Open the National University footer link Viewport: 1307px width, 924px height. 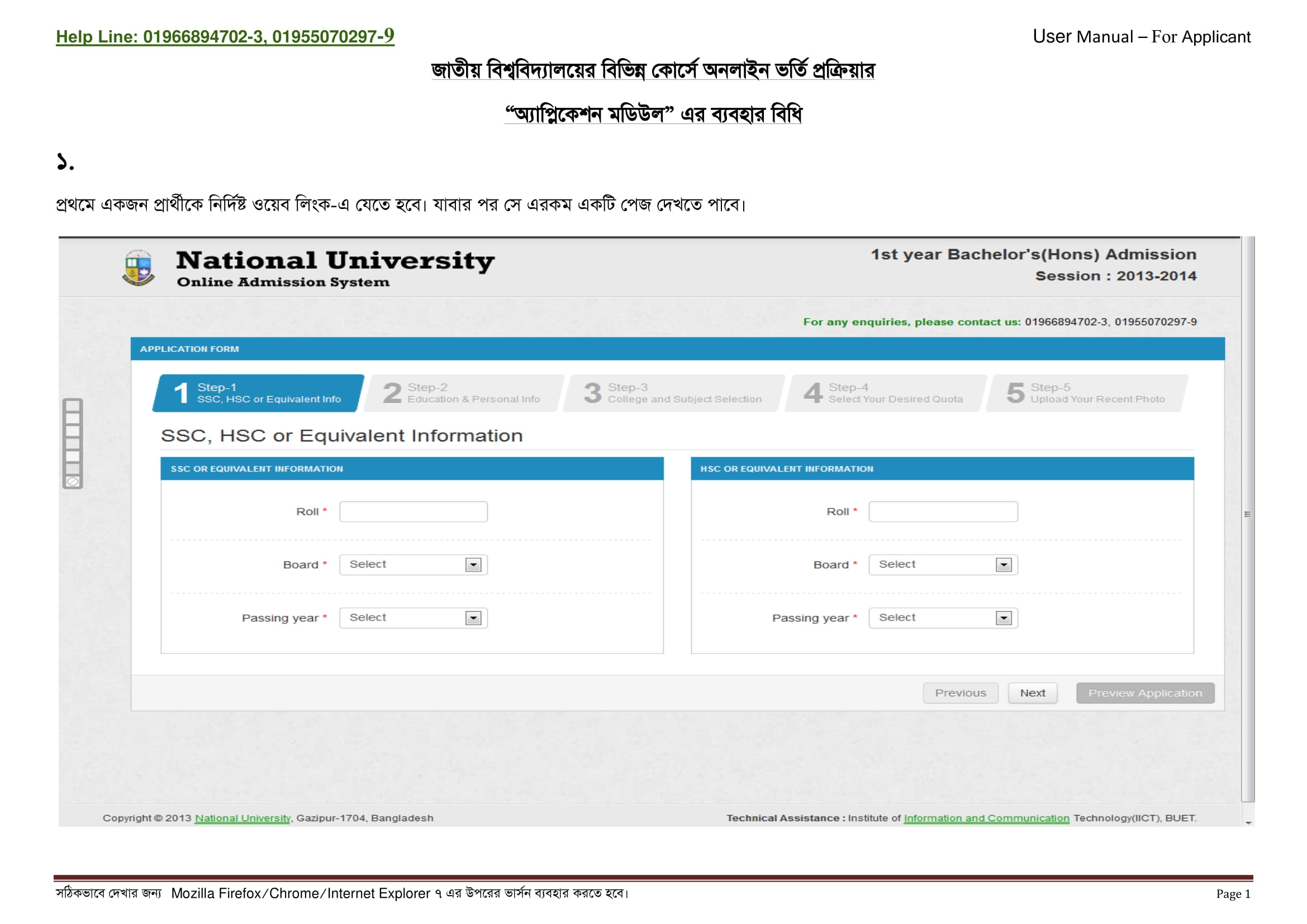click(x=243, y=818)
